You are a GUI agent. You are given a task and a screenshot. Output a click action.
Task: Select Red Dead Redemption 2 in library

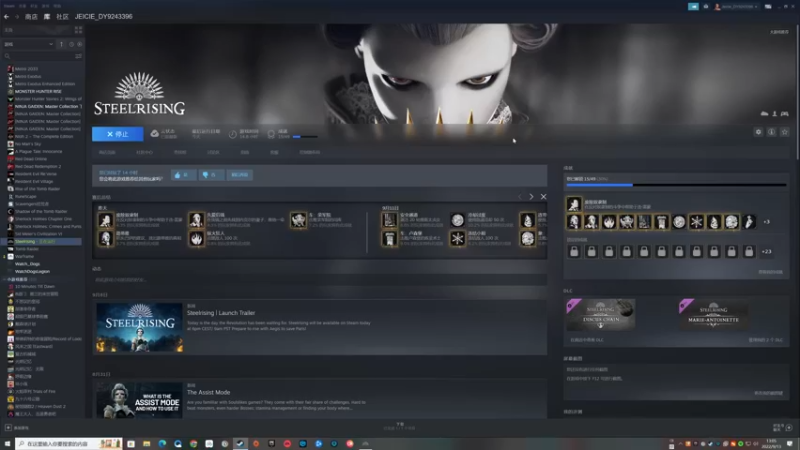pyautogui.click(x=38, y=166)
